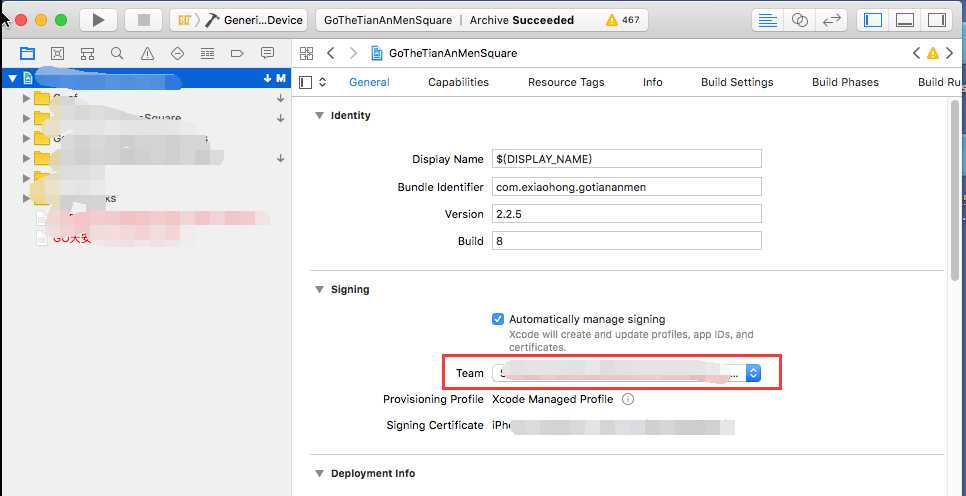
Task: Expand the folder ending in Square
Action: click(26, 118)
